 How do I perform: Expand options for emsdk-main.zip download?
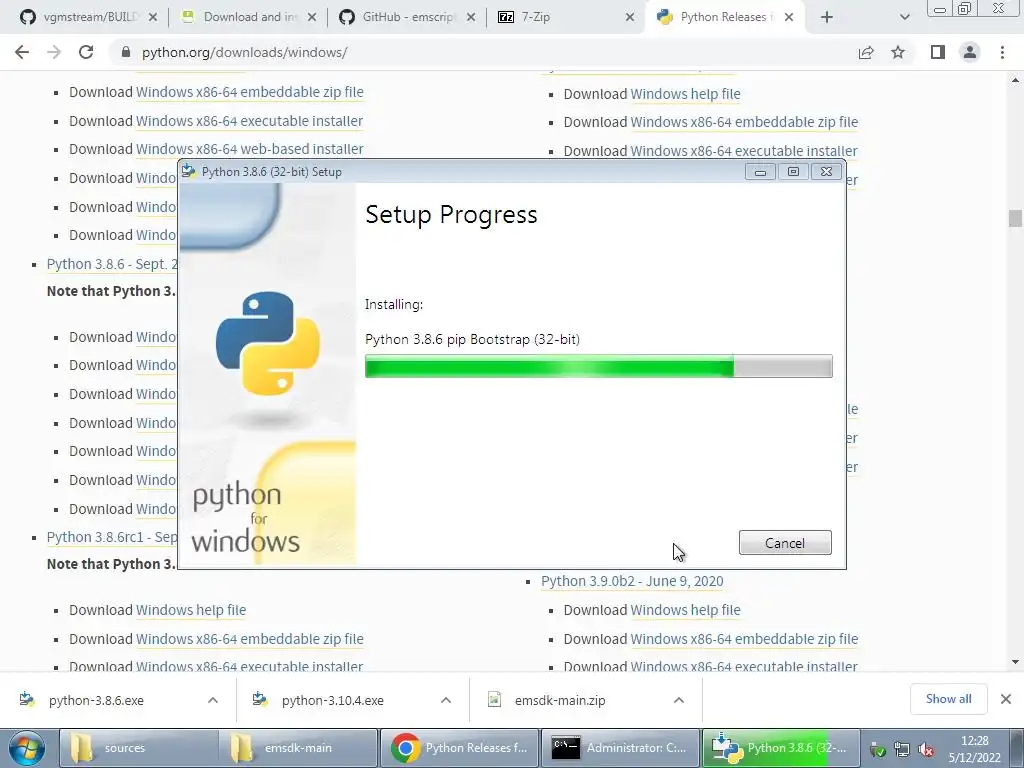pyautogui.click(x=679, y=700)
